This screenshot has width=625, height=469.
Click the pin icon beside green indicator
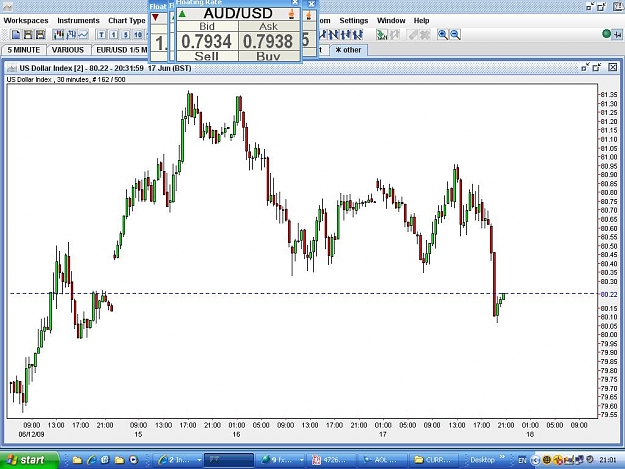(617, 35)
